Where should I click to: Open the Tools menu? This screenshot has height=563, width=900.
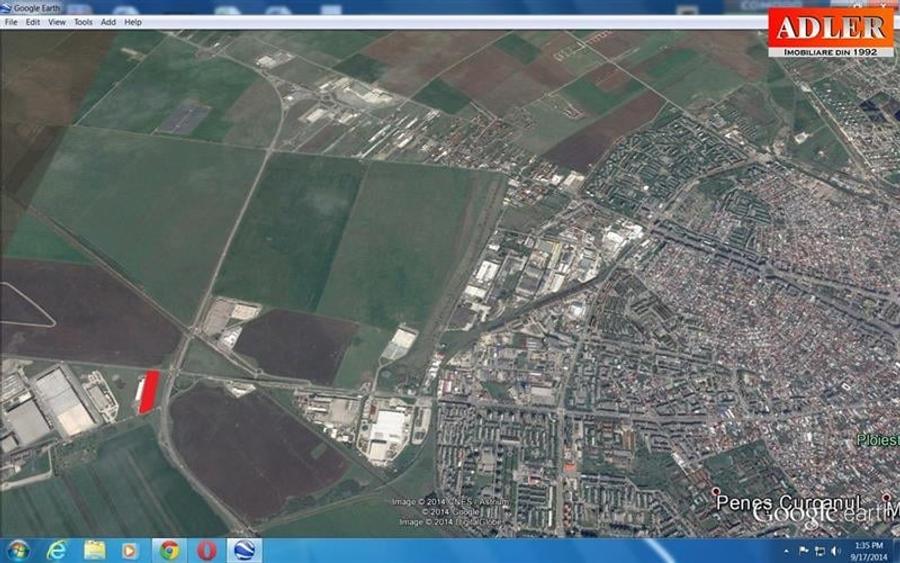tap(83, 22)
